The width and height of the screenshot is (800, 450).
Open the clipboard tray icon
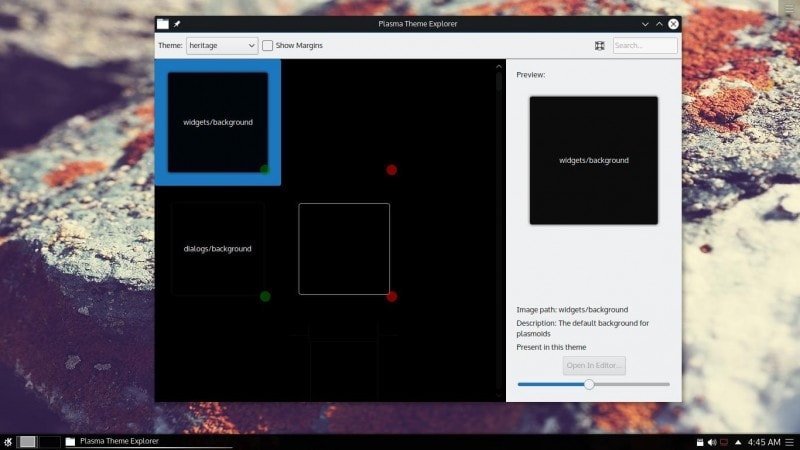click(x=700, y=442)
